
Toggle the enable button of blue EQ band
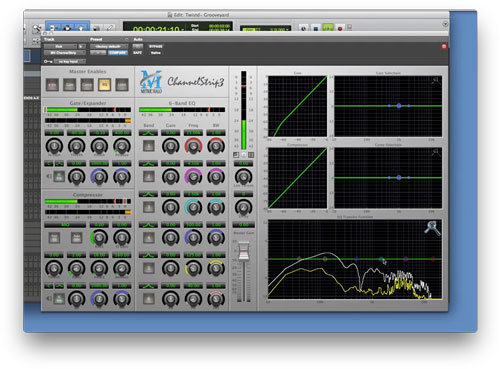click(x=148, y=238)
